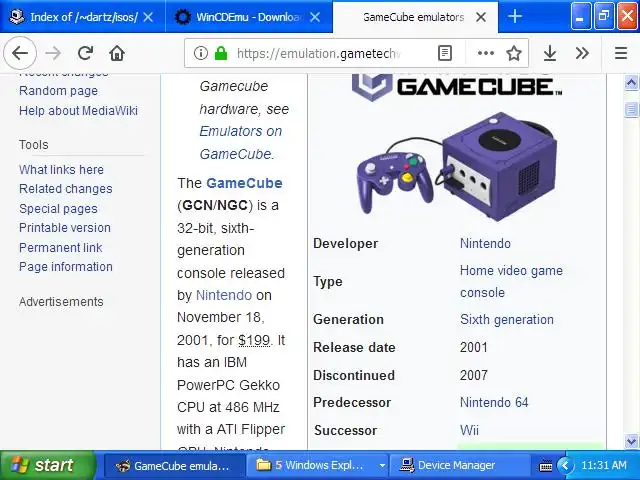Expand hidden system tray icons
This screenshot has width=640, height=480.
565,465
